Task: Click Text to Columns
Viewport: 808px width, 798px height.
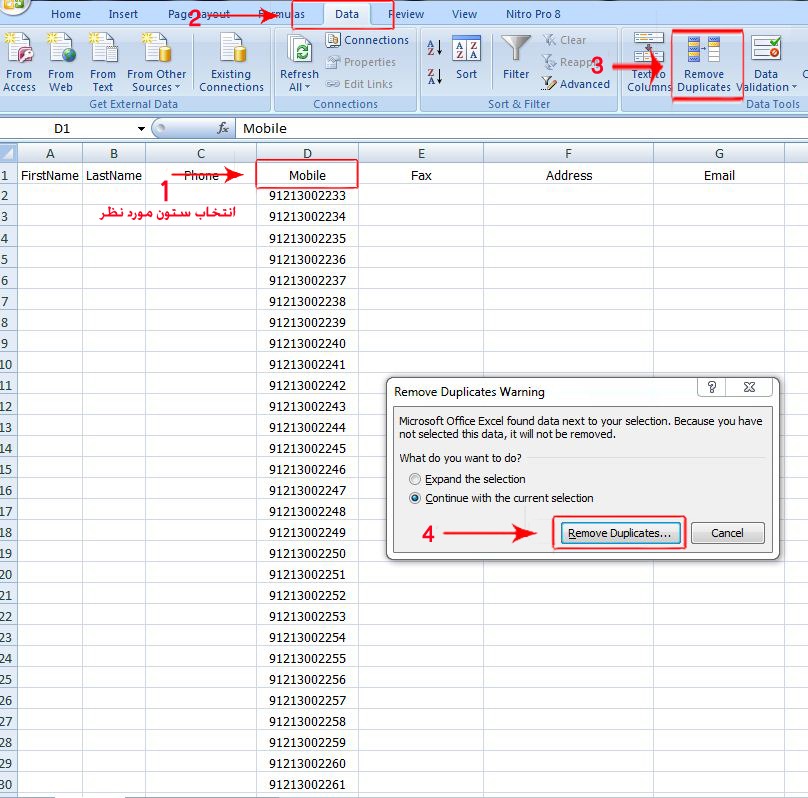Action: 649,62
